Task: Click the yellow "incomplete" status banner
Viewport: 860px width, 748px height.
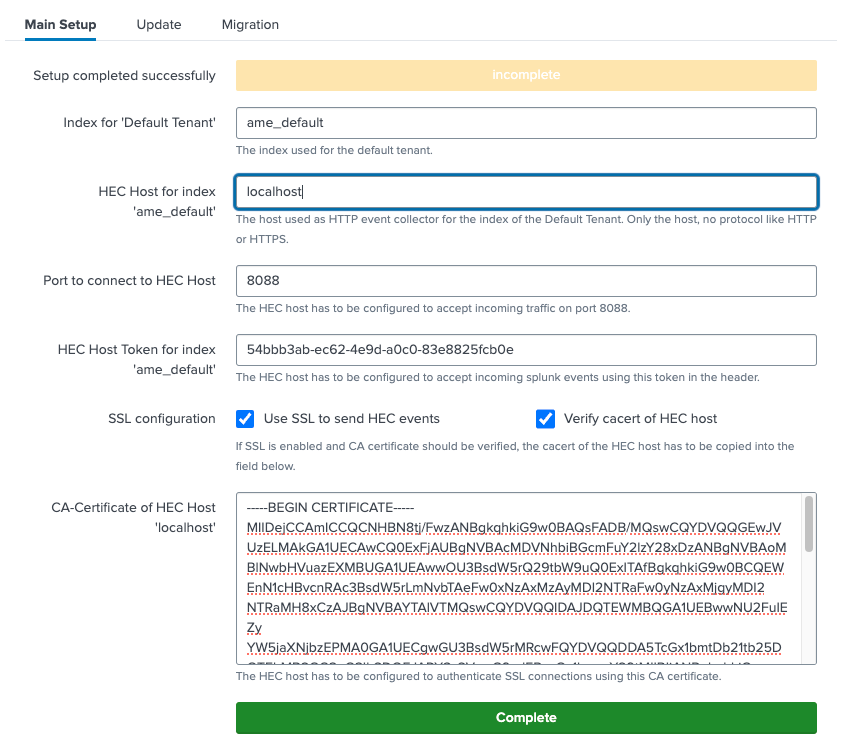Action: 526,75
